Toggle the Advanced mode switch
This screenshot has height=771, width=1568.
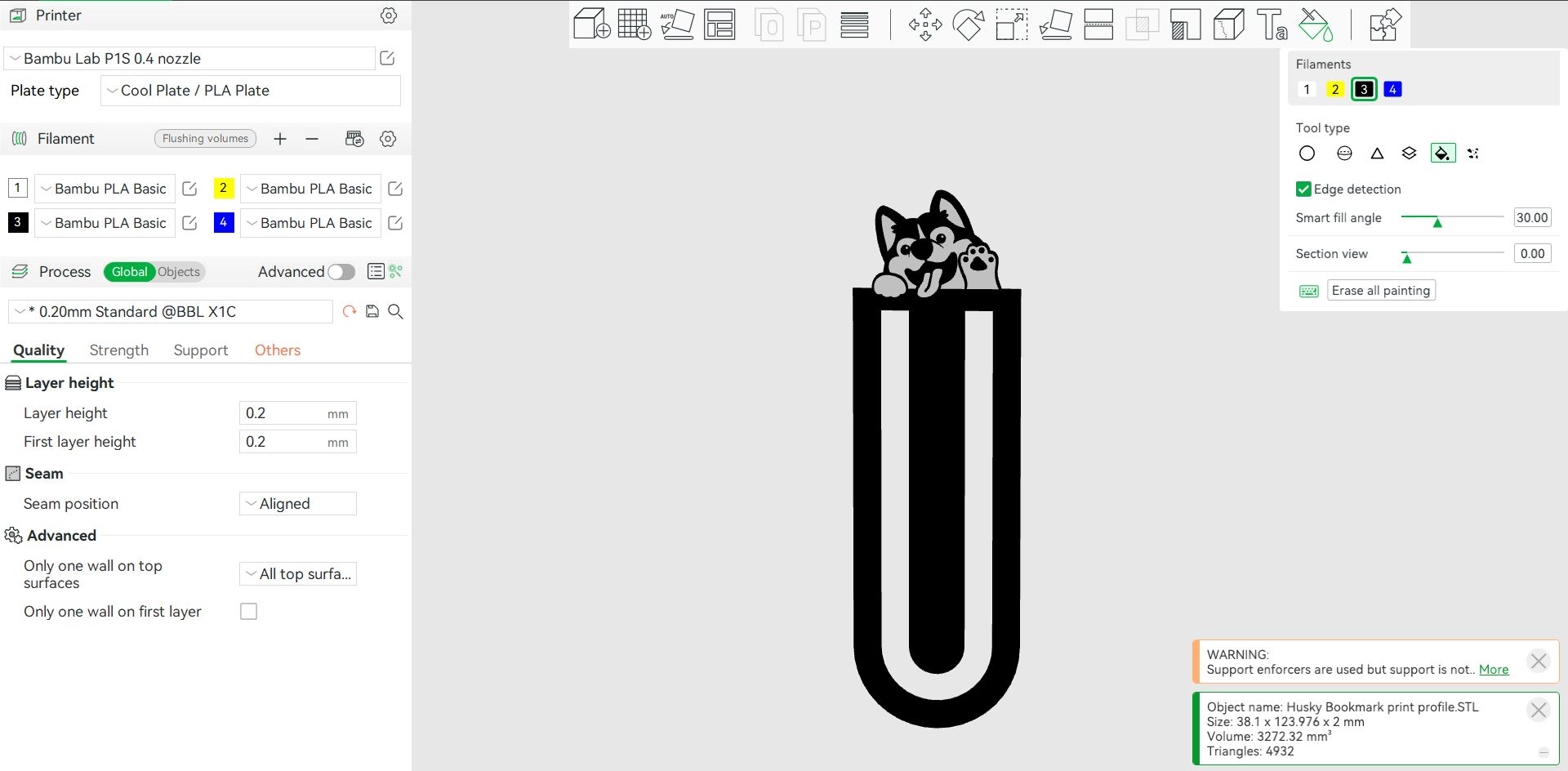pyautogui.click(x=341, y=272)
